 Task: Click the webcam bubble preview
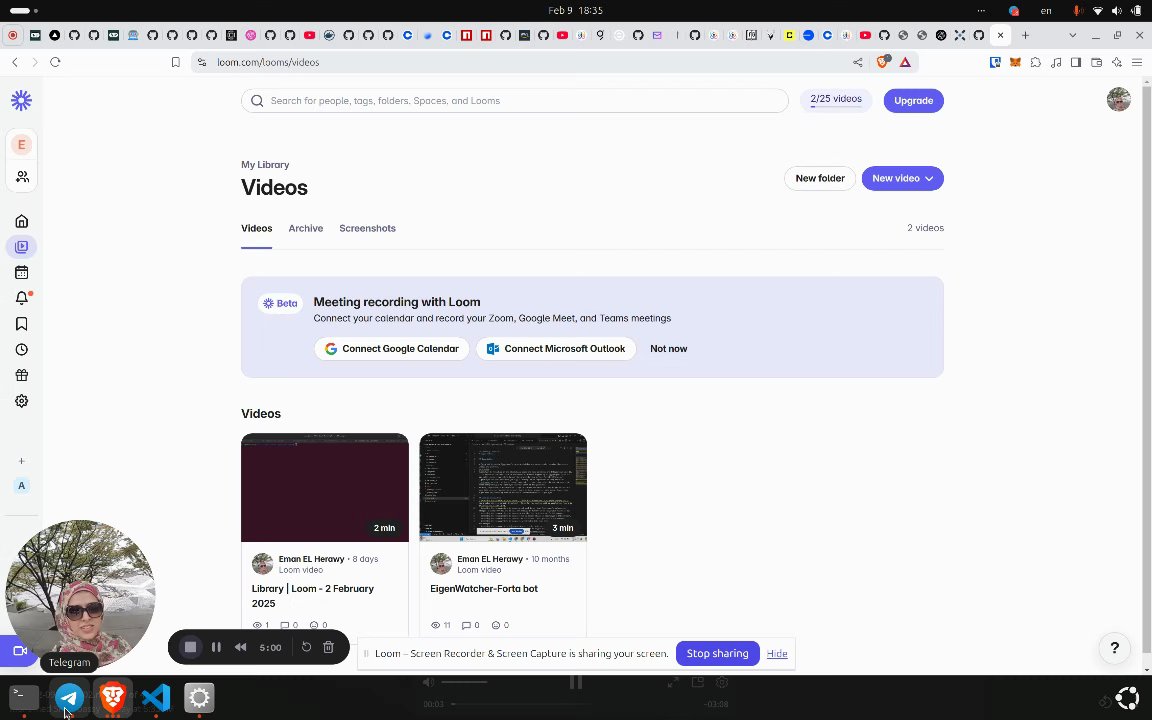(80, 594)
